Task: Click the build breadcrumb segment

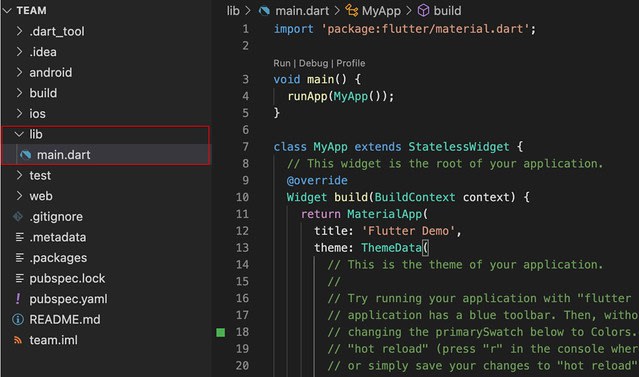Action: tap(447, 11)
